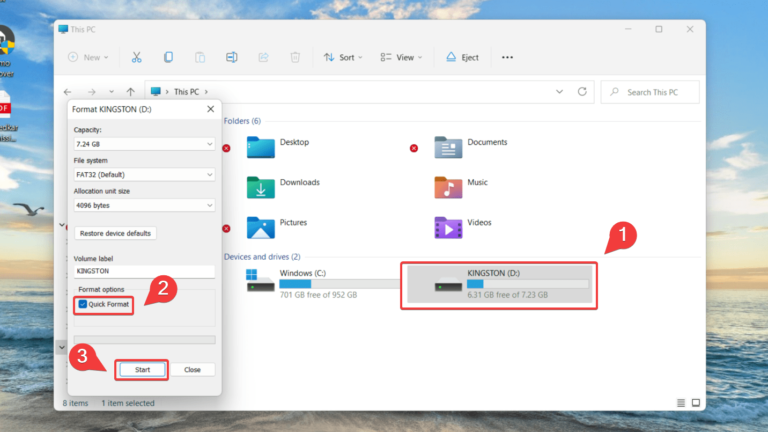Click Restore device defaults button
The image size is (768, 432).
point(115,233)
